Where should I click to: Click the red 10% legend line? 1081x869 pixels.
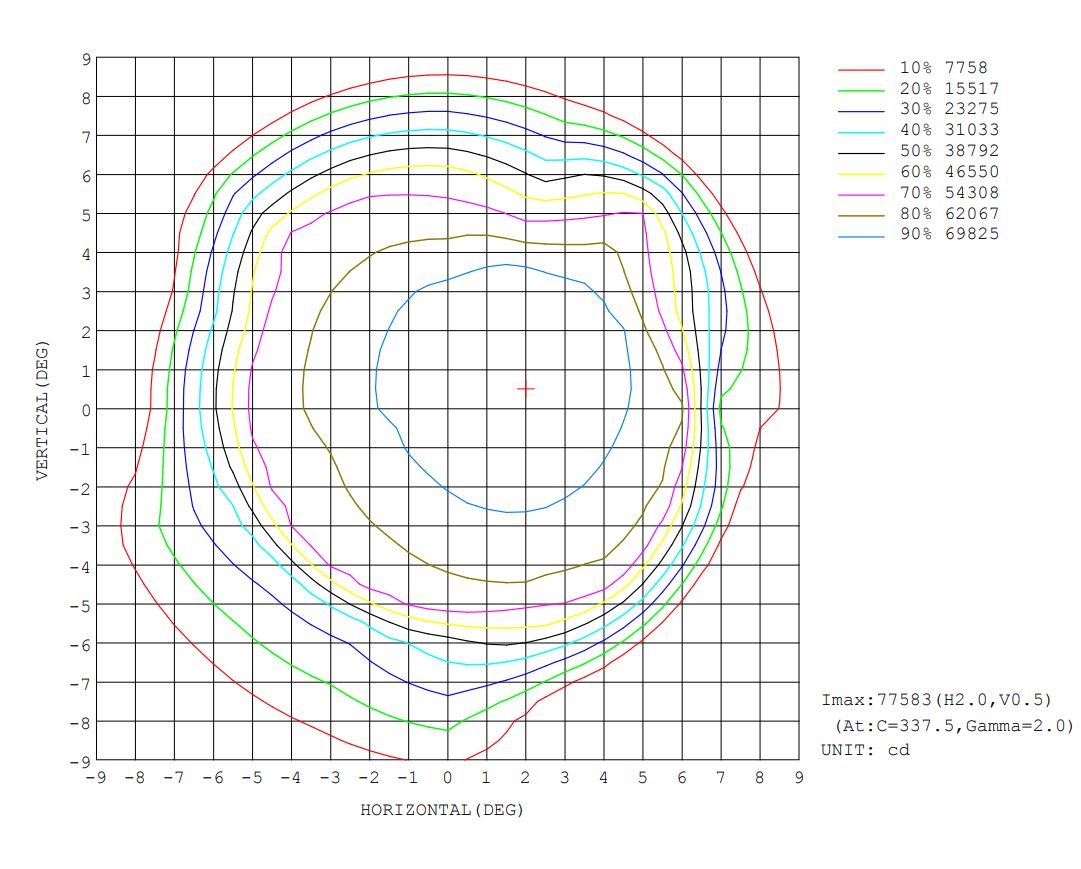[860, 68]
